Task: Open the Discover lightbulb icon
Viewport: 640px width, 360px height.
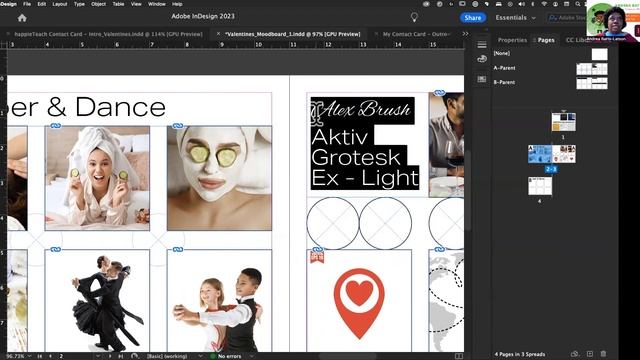Action: click(414, 17)
